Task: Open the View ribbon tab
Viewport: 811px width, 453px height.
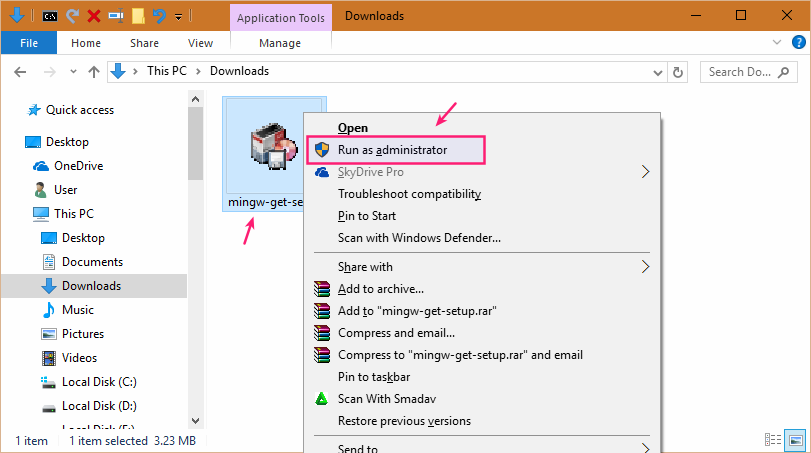Action: pos(200,43)
